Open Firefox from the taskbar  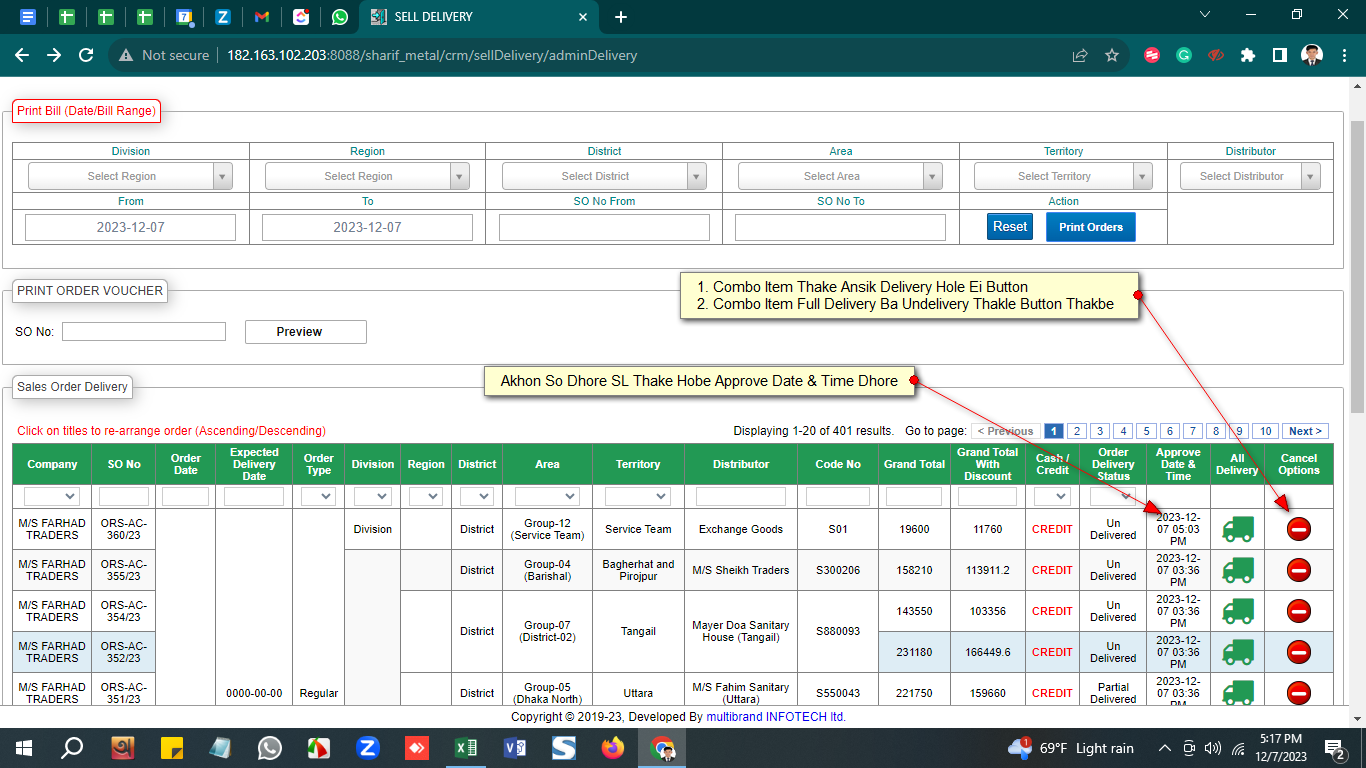point(612,748)
